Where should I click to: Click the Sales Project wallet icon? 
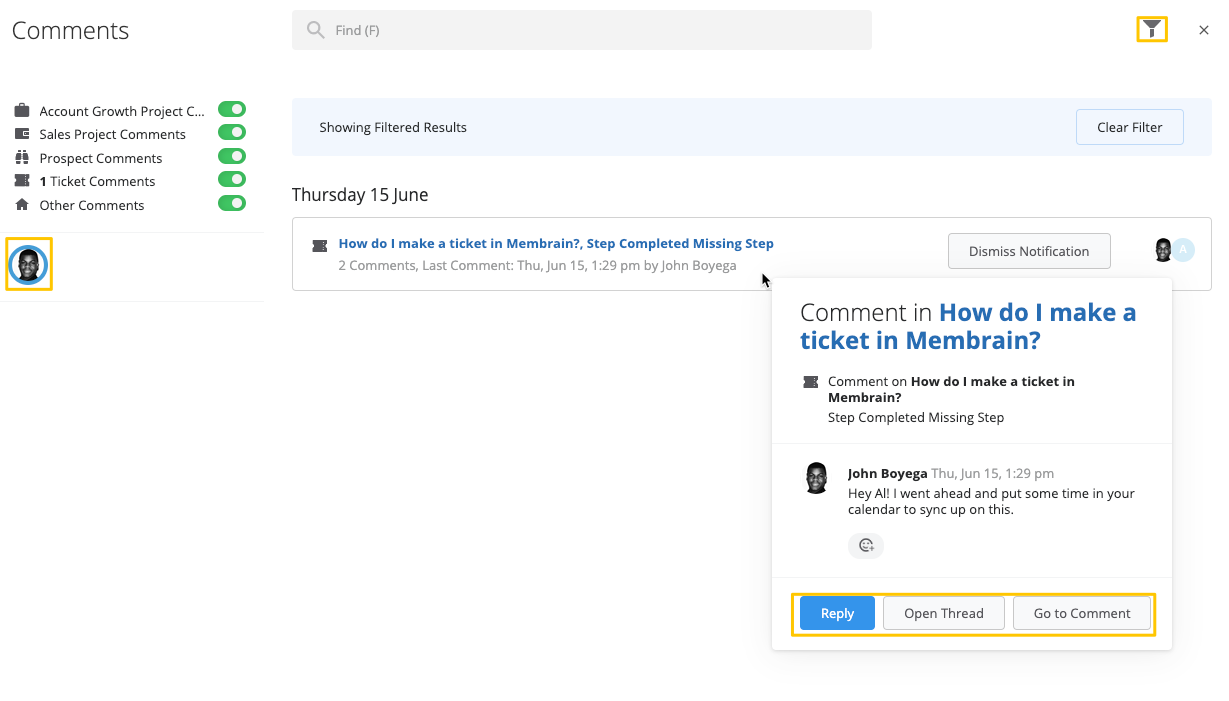click(22, 134)
